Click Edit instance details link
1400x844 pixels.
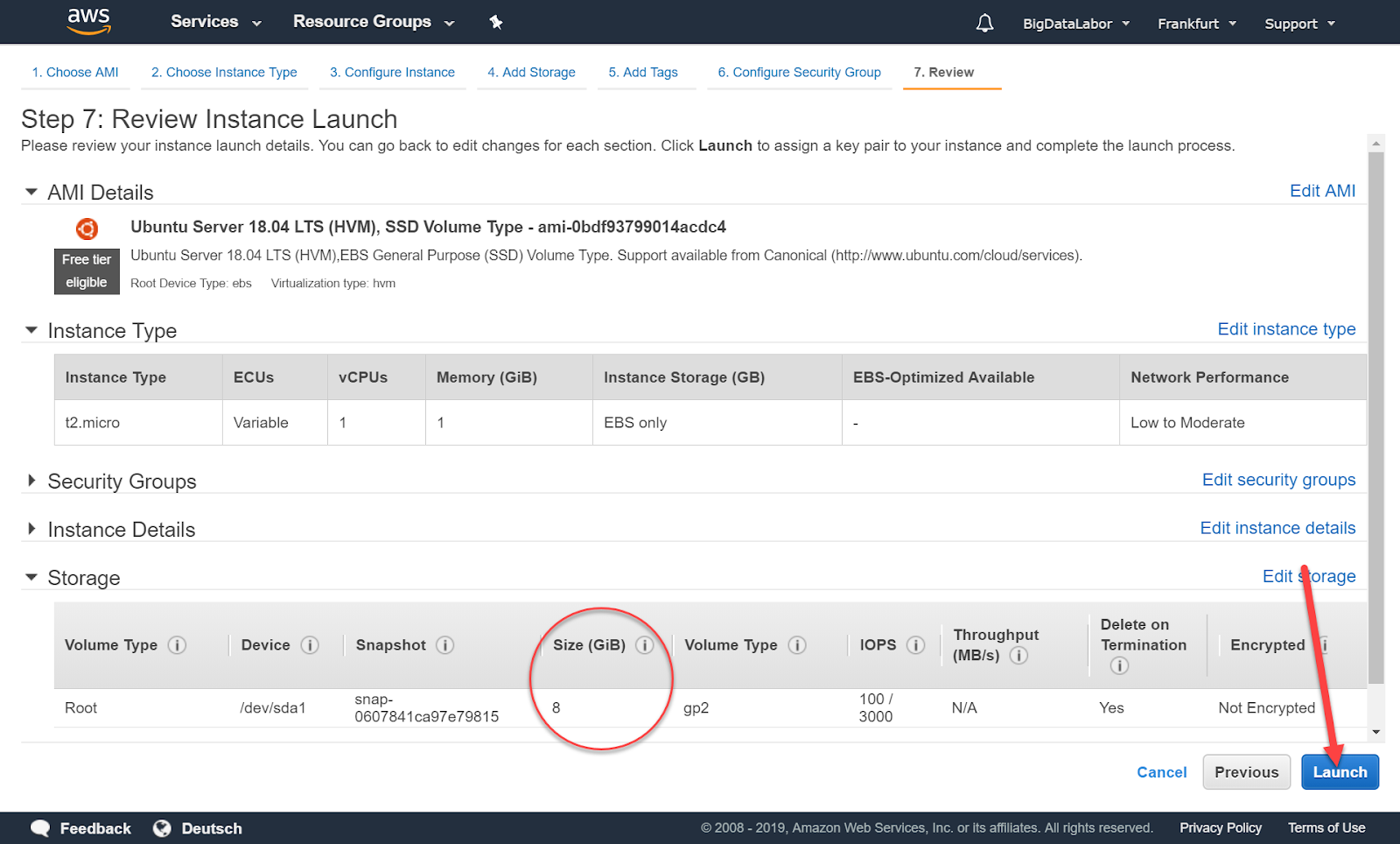[1277, 528]
